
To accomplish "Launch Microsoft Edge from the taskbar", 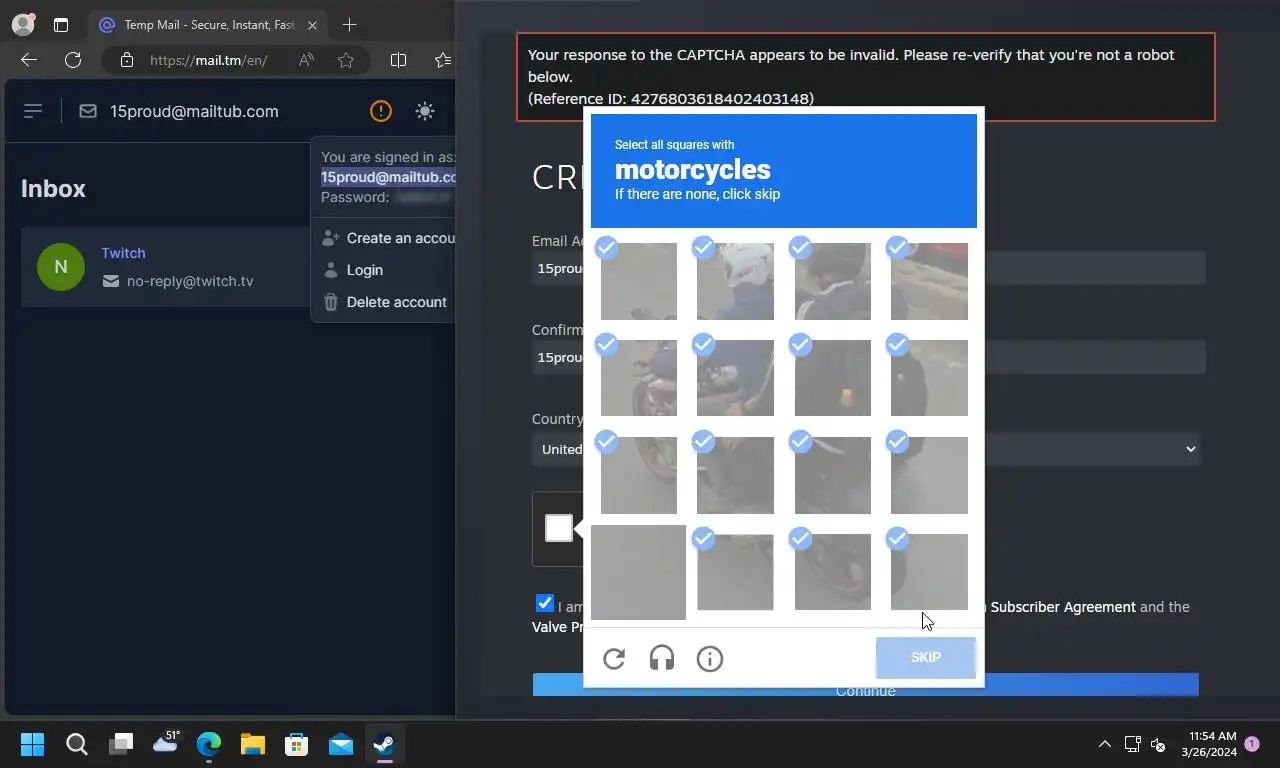I will tap(209, 744).
